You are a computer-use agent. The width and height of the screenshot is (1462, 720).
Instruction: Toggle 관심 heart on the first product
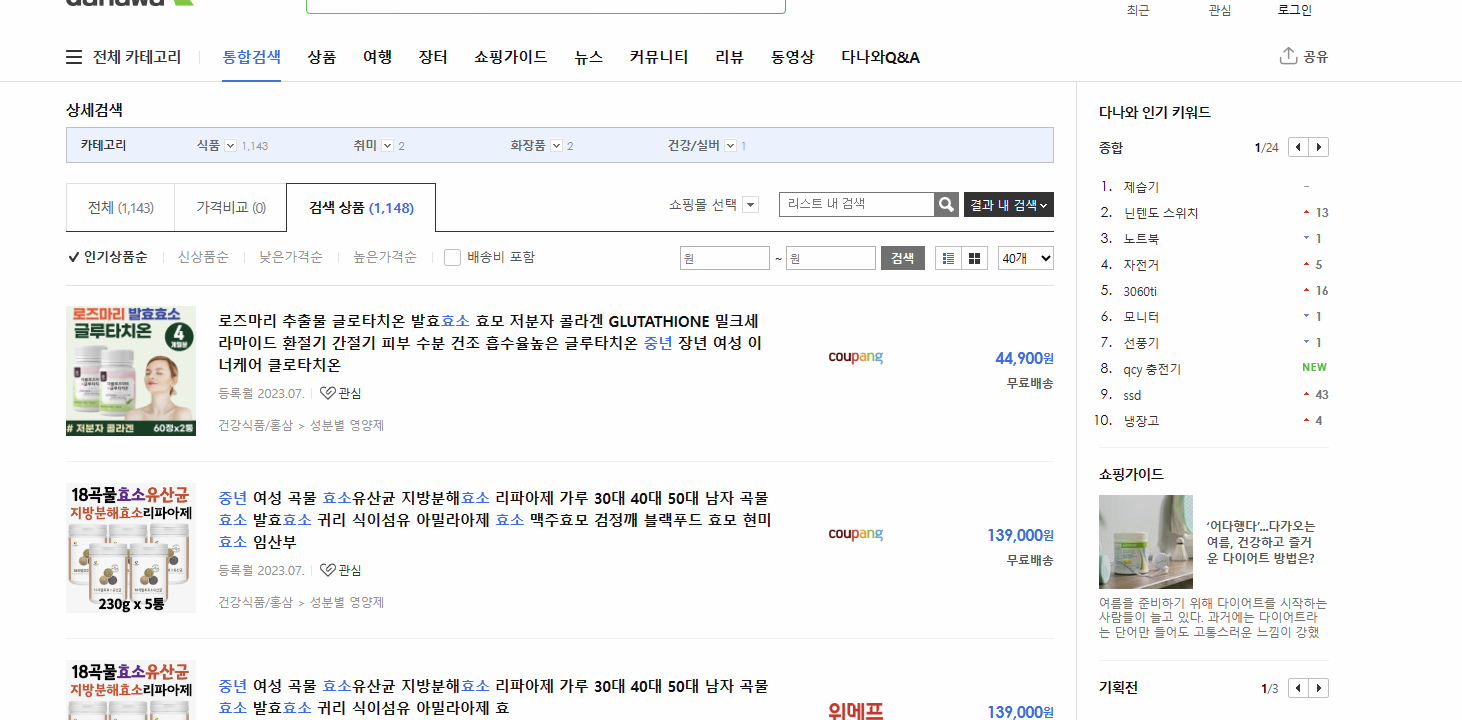point(327,393)
